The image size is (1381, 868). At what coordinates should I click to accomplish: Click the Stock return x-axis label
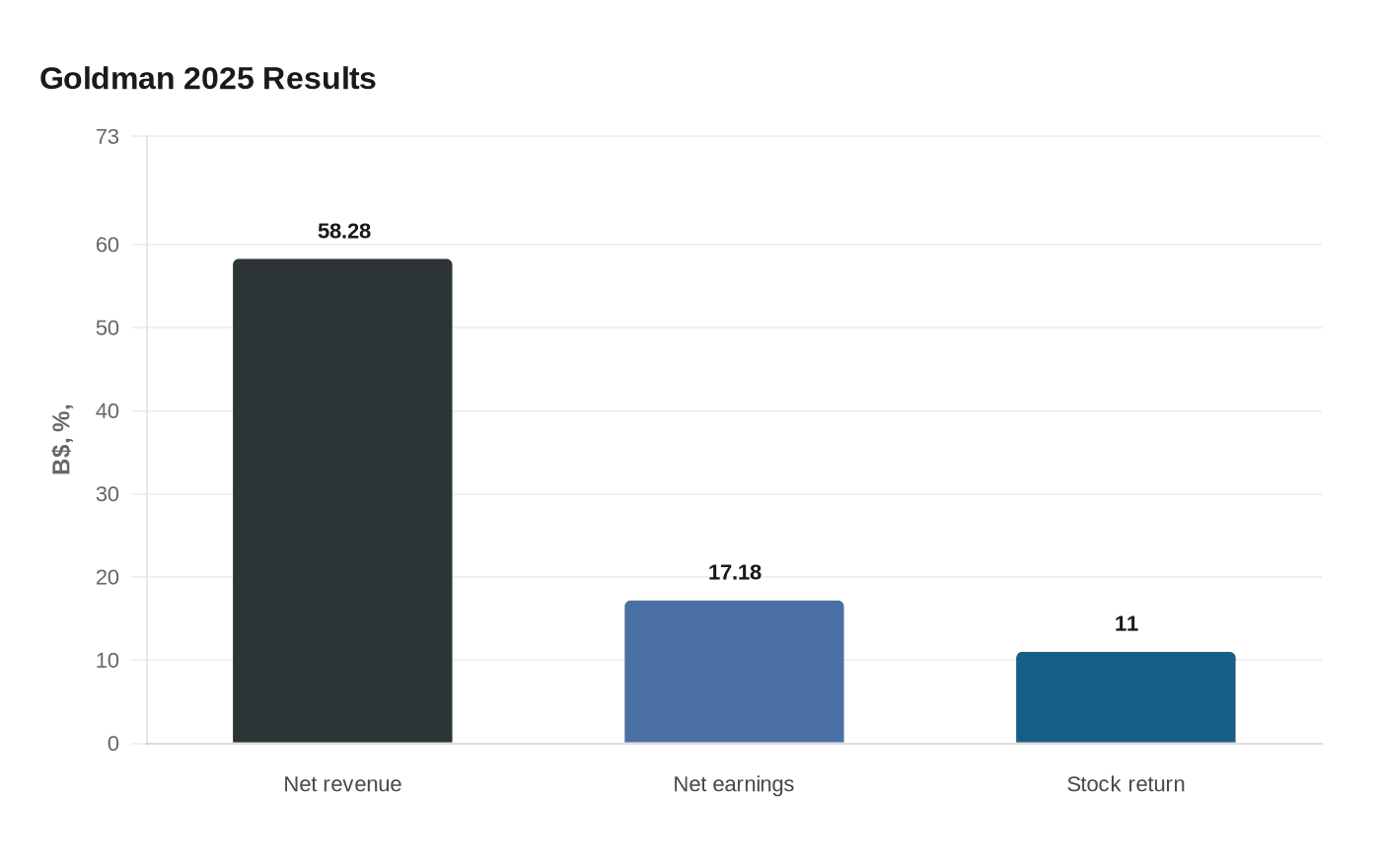coord(1126,784)
